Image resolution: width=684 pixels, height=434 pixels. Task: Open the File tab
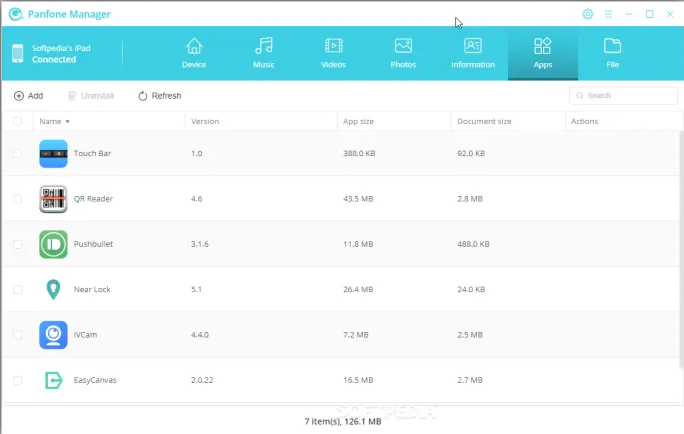pyautogui.click(x=612, y=53)
